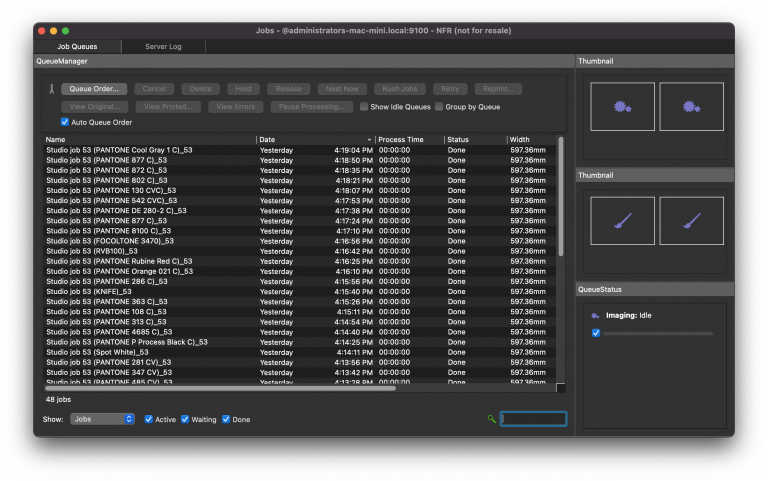The image size is (768, 481).
Task: Click the View Original button
Action: [95, 107]
